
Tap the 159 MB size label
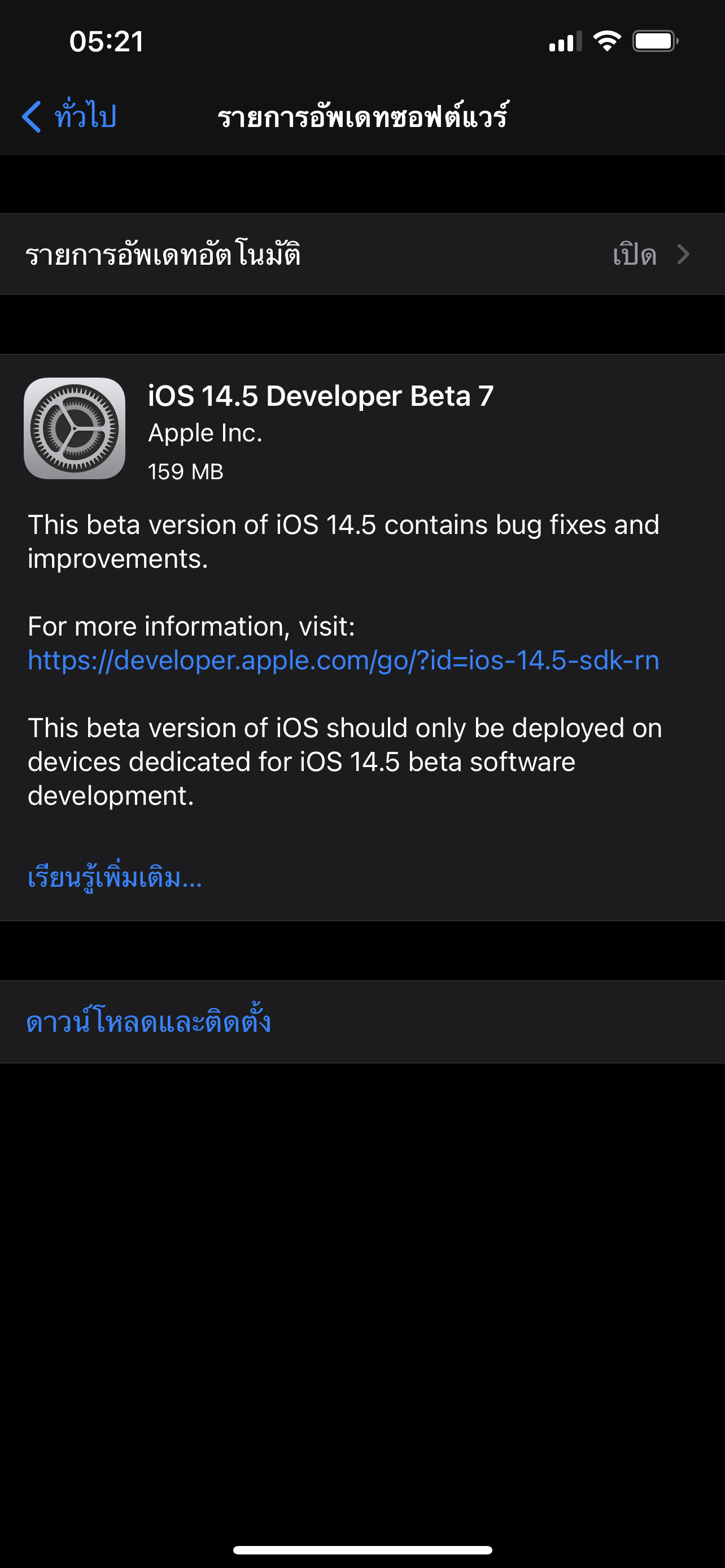(x=186, y=471)
